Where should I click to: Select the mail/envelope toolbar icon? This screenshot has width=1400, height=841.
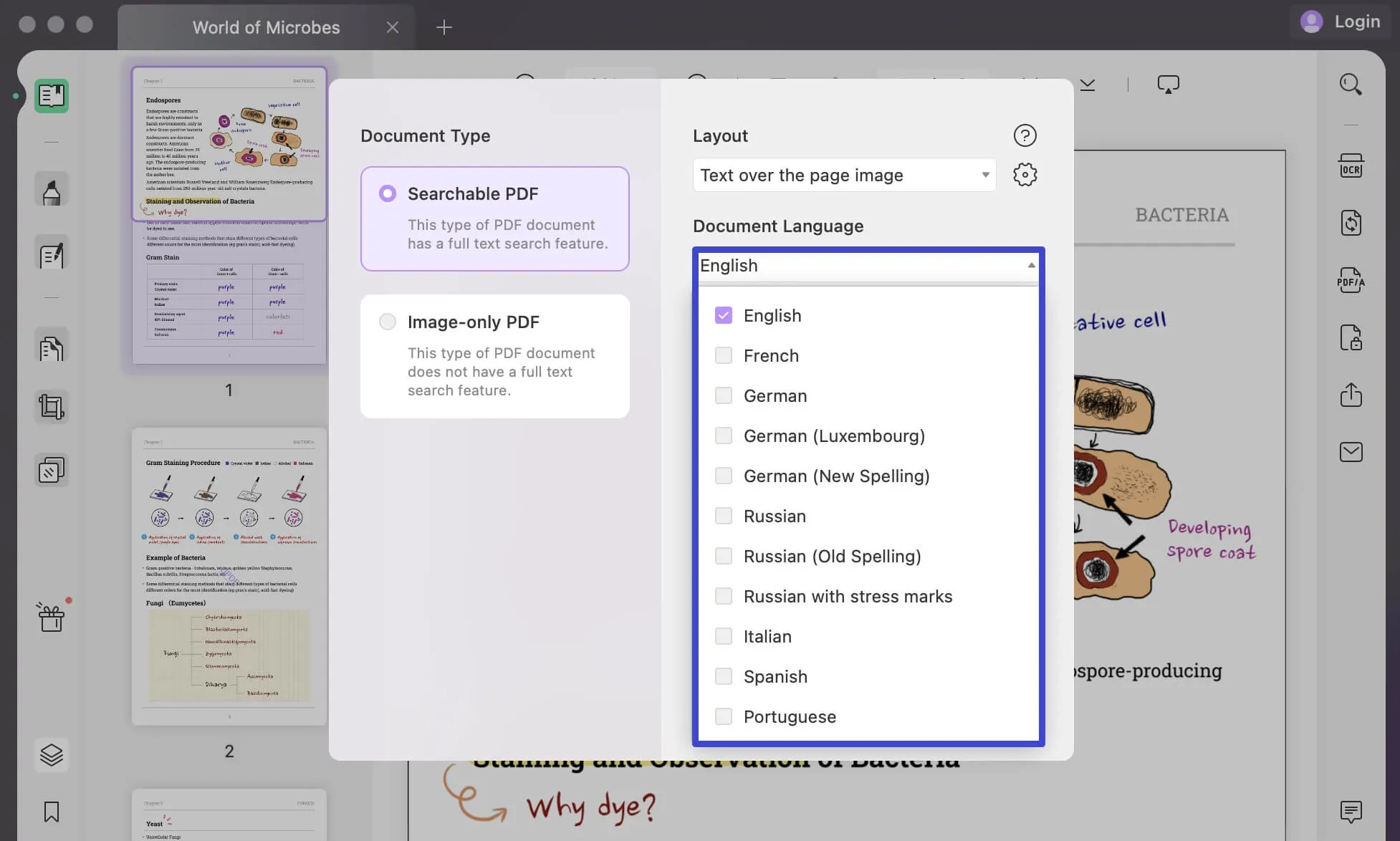[1352, 452]
